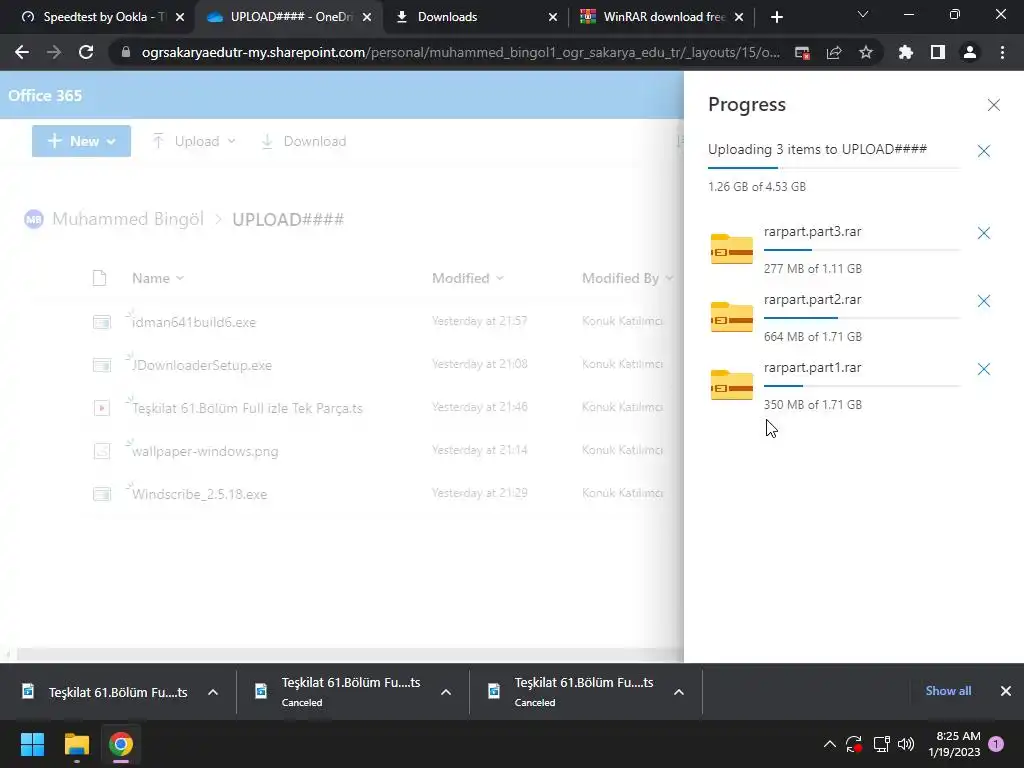Click rarpart.part2.rar progress bar
Image resolution: width=1024 pixels, height=768 pixels.
click(x=862, y=317)
